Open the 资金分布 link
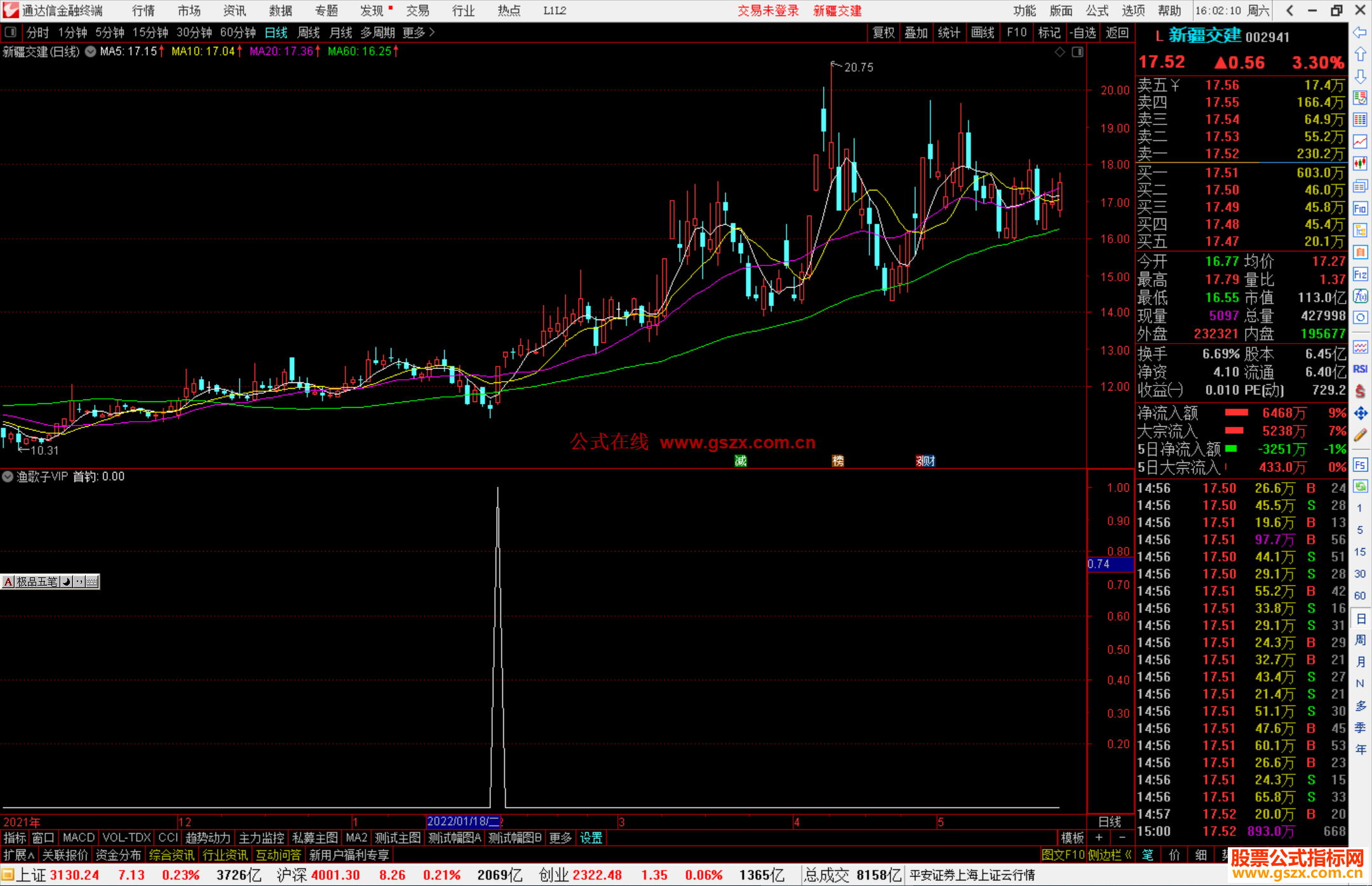The width and height of the screenshot is (1372, 886). click(x=118, y=855)
